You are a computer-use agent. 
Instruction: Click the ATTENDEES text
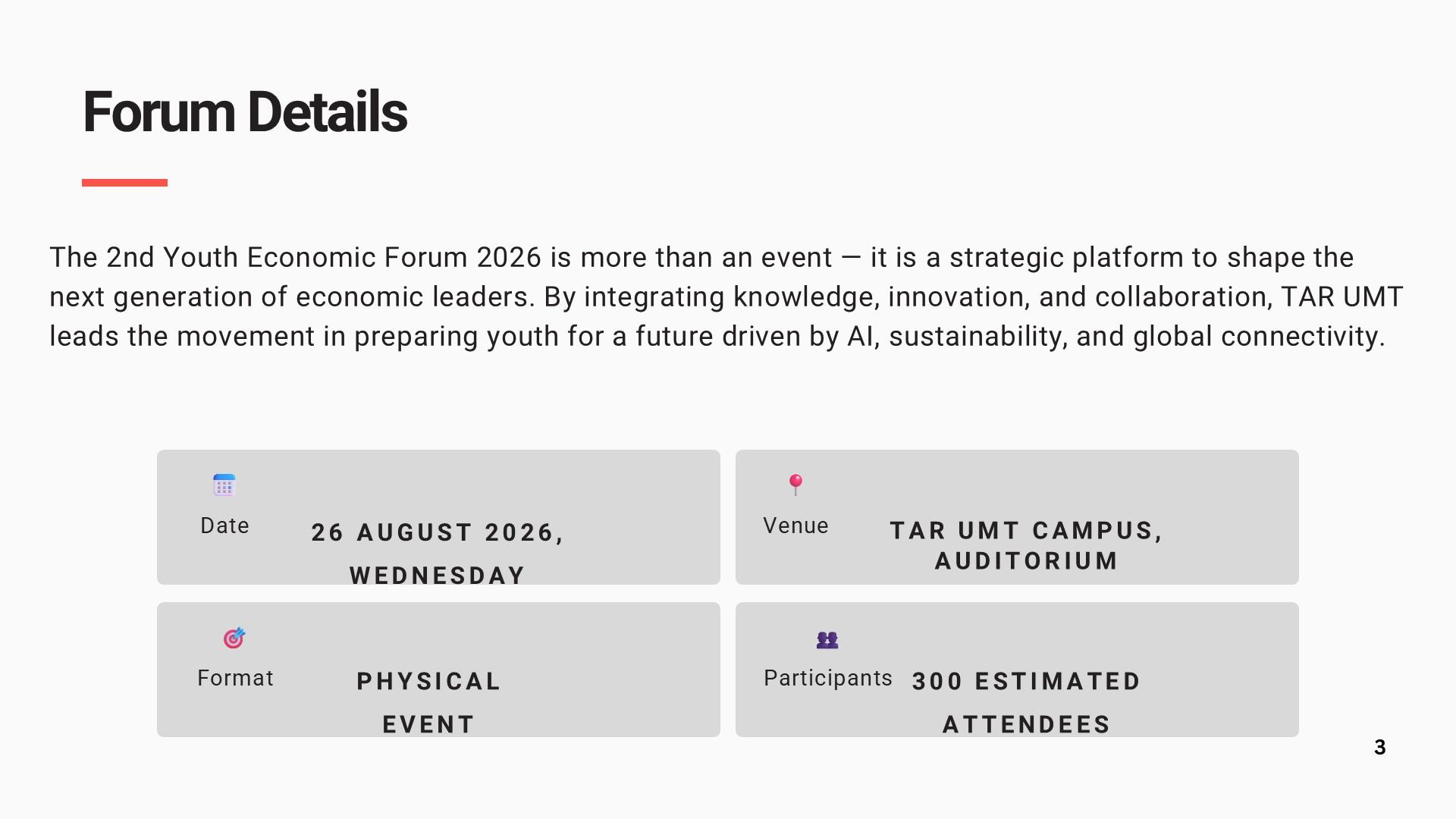point(1027,724)
